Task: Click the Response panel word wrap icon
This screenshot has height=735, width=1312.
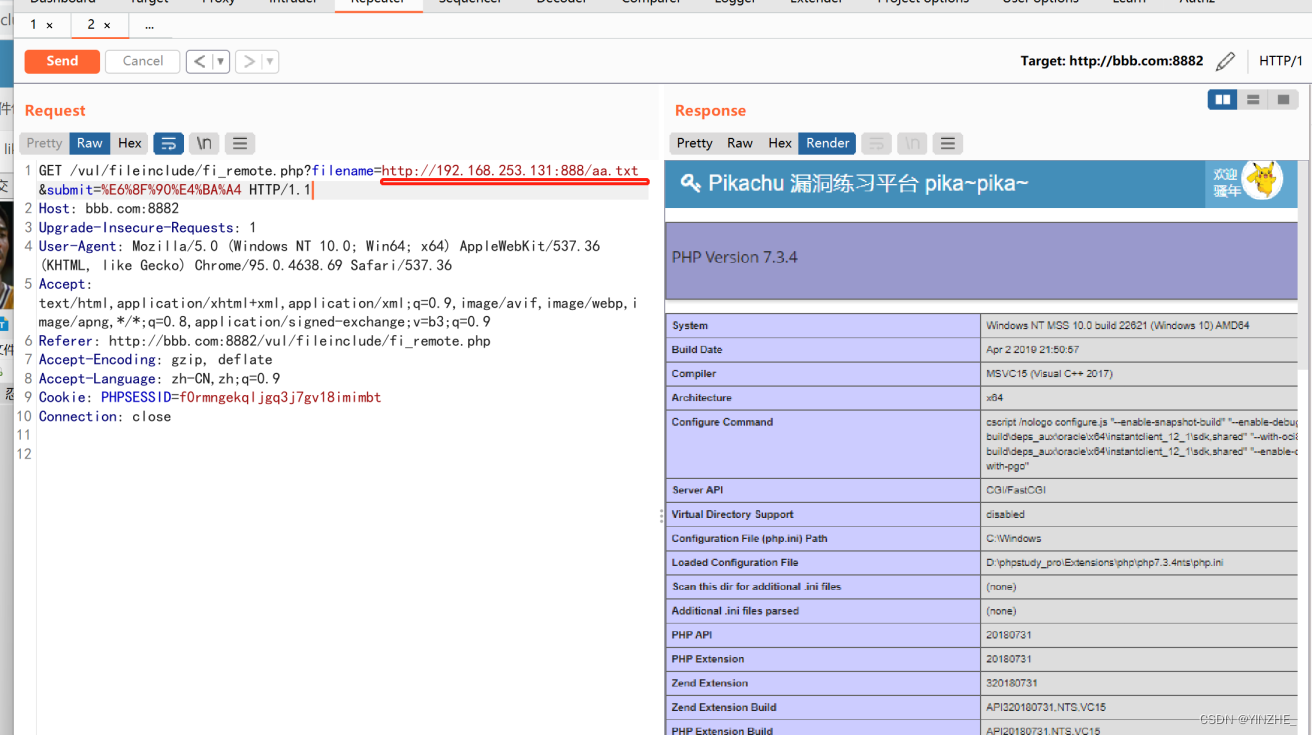Action: click(x=876, y=143)
